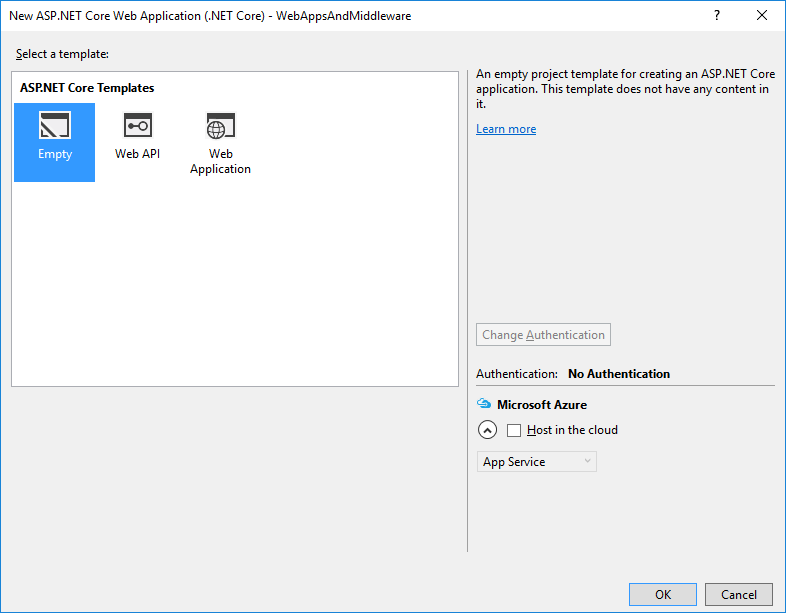Open help with the question mark button
786x613 pixels.
click(x=717, y=16)
